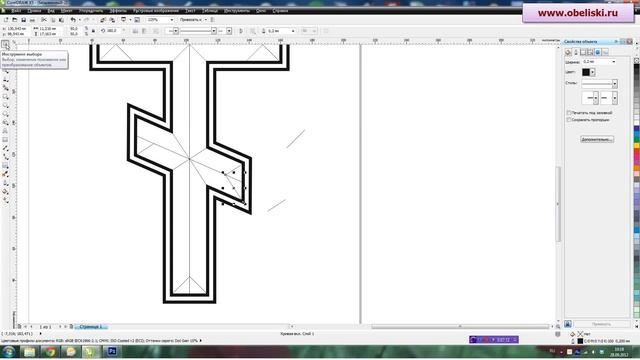Viewport: 640px width, 360px height.
Task: Click the Paste icon in toolbar
Action: (x=62, y=20)
